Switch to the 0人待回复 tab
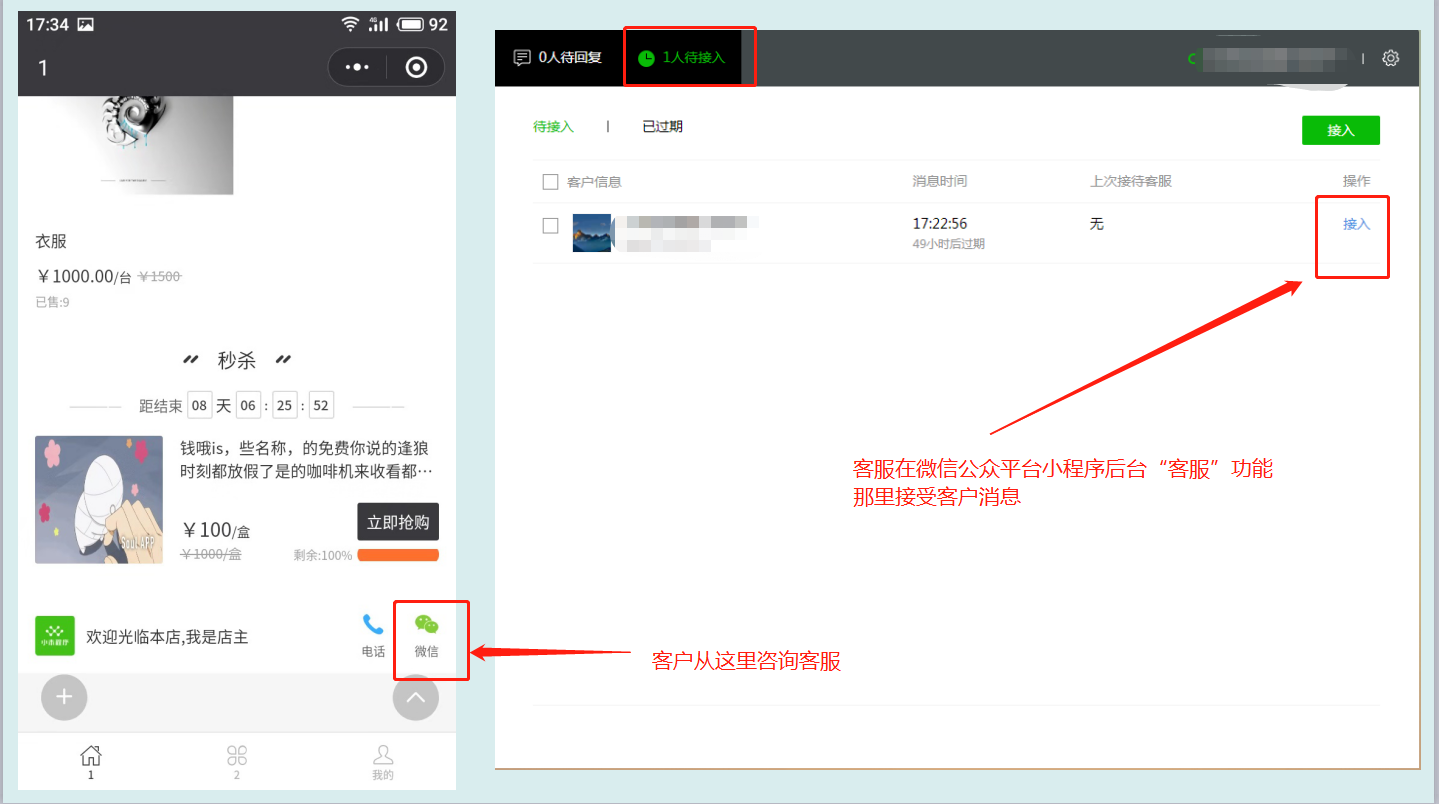Screen dimensions: 1439x804 click(558, 58)
